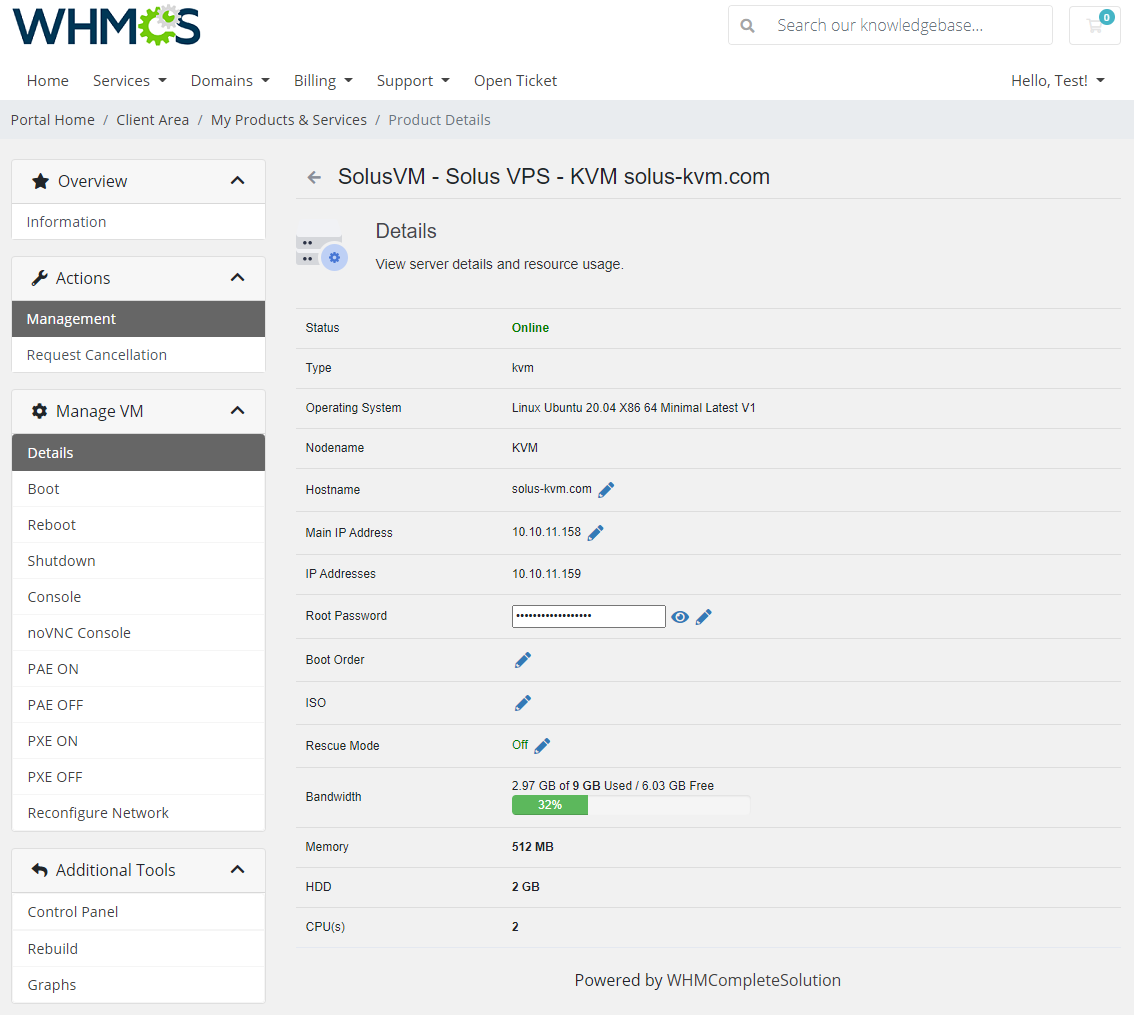Viewport: 1134px width, 1015px height.
Task: Edit the Main IP Address via pencil icon
Action: click(x=595, y=532)
